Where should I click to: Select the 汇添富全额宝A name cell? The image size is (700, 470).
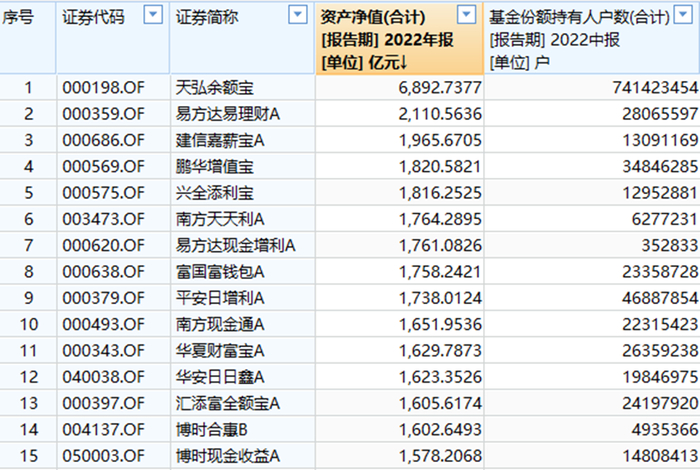(x=242, y=403)
